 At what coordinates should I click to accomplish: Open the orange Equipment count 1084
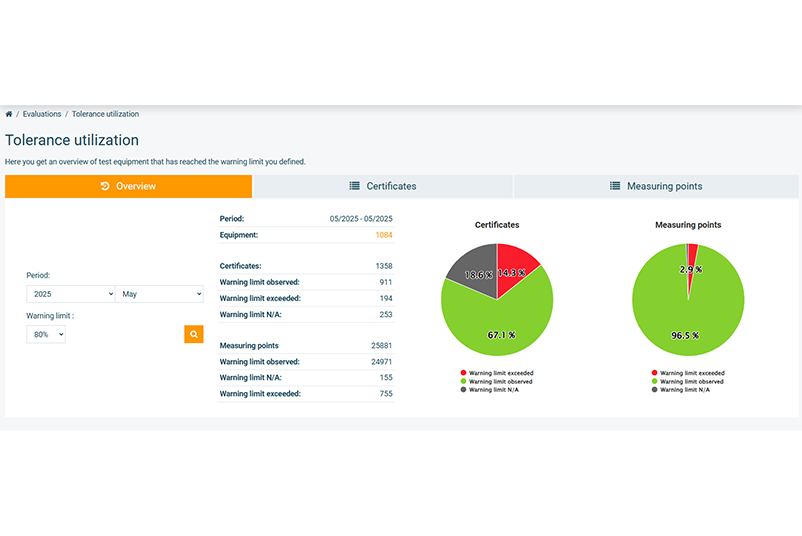[x=383, y=235]
